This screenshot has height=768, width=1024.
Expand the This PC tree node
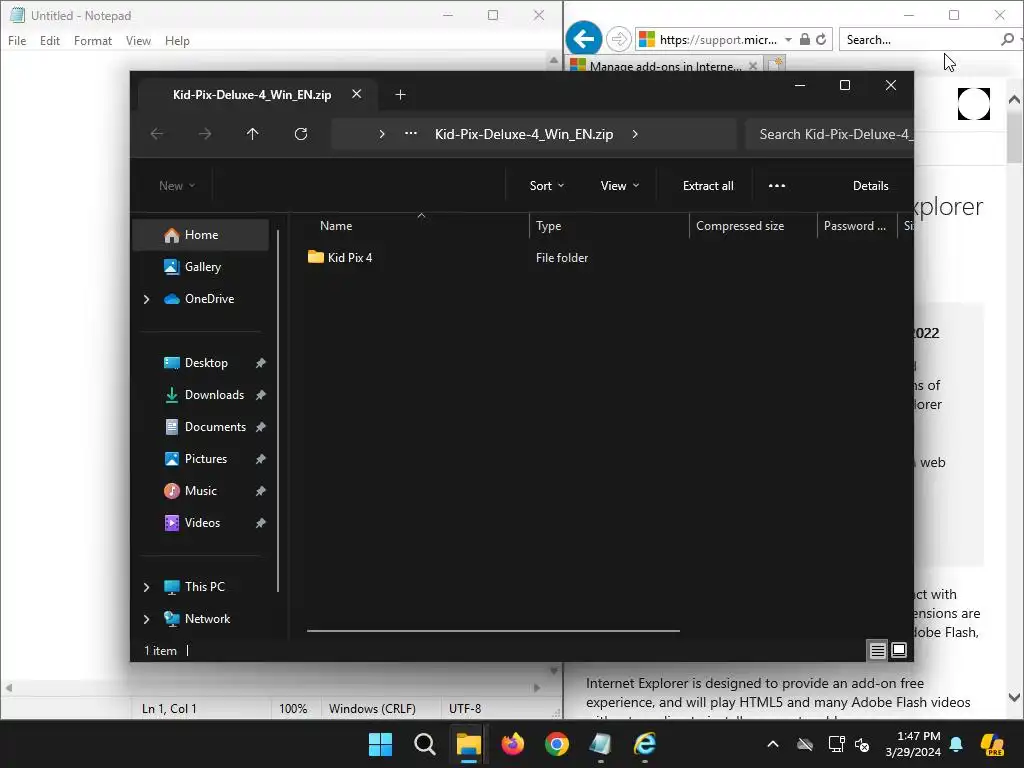(x=146, y=587)
